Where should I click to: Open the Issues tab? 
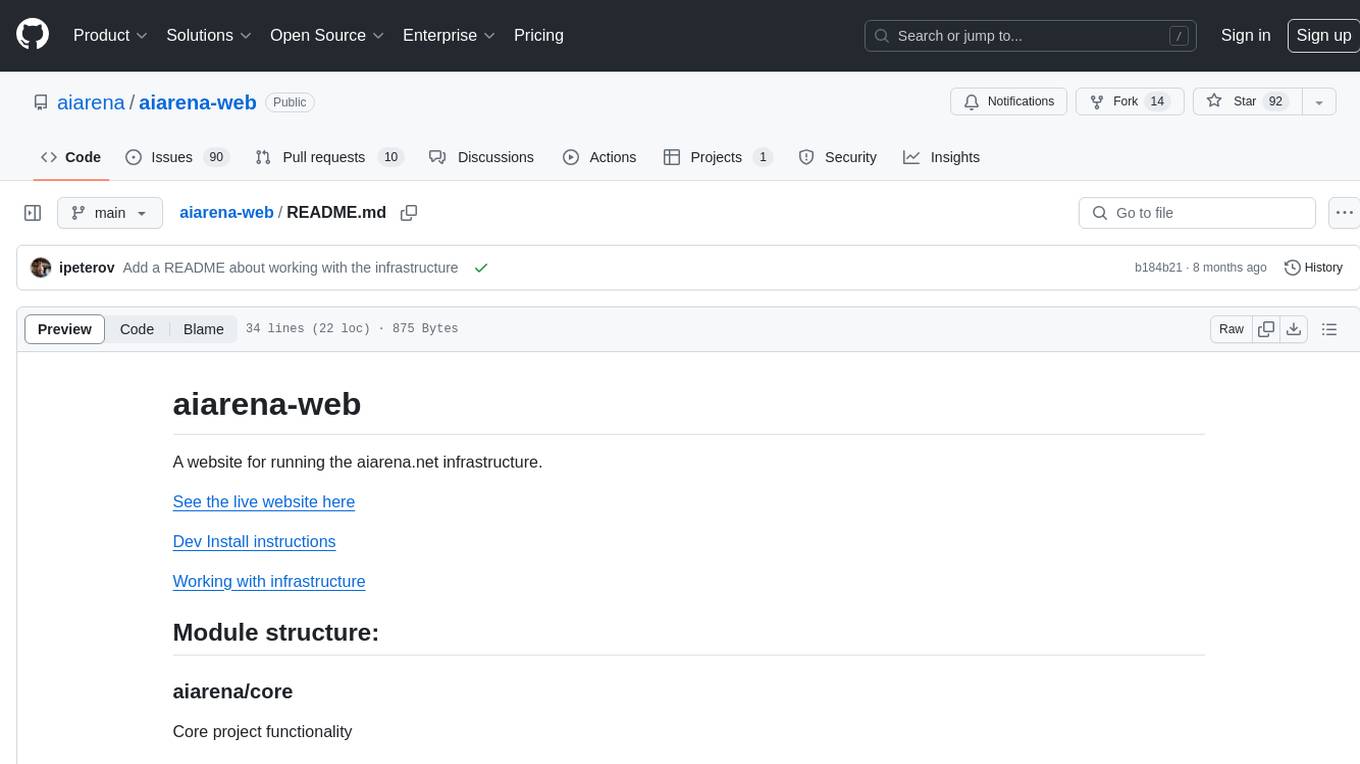(x=176, y=157)
